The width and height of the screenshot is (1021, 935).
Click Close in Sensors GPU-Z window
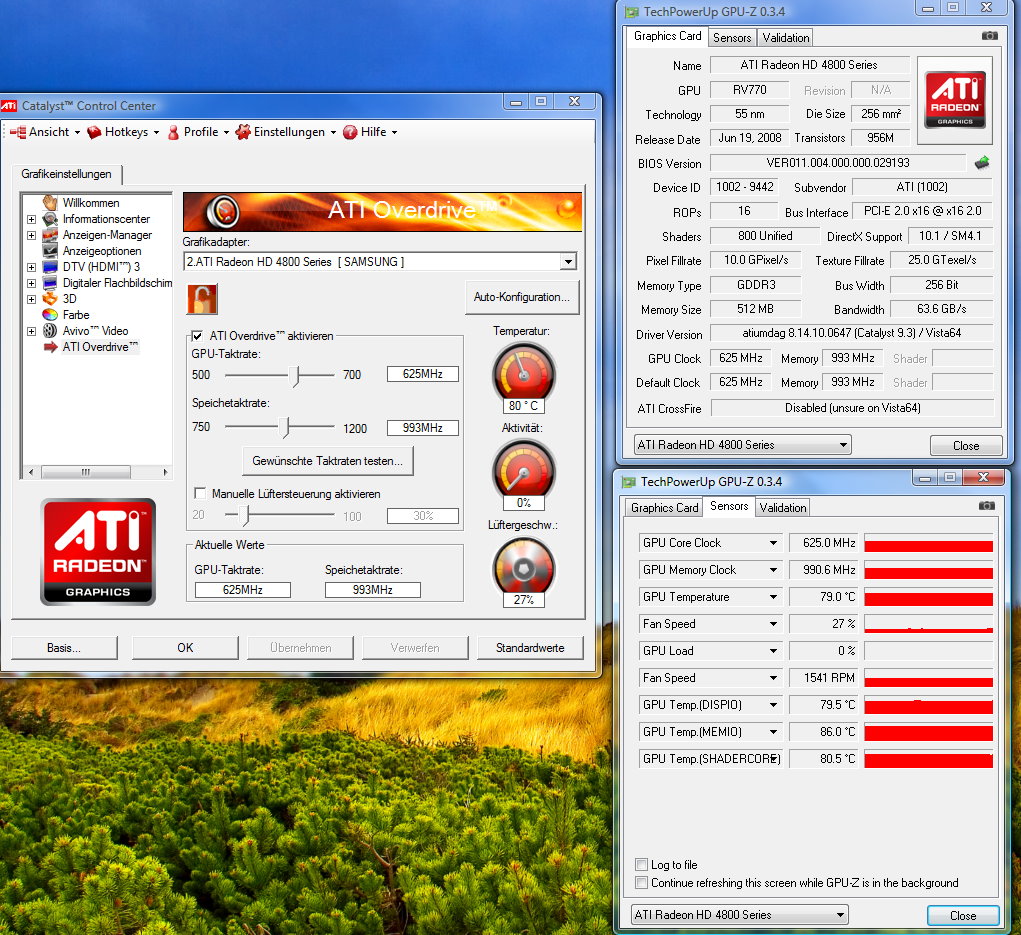tap(963, 915)
